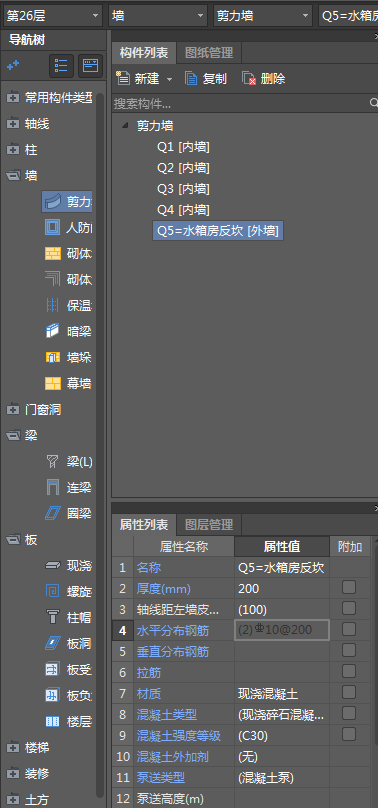Select the 板洞 slab opening icon
Screen dimensions: 378x808
point(53,643)
